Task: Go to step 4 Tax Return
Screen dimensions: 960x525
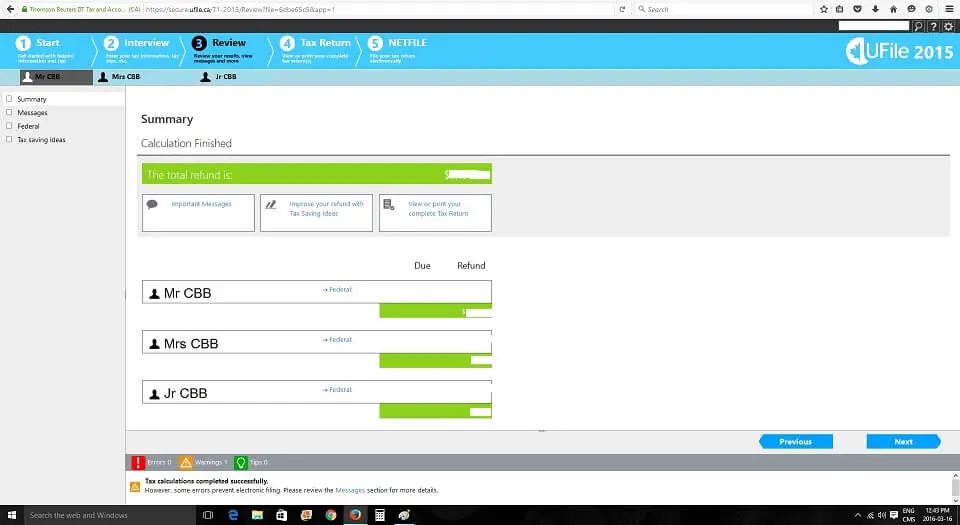Action: (316, 49)
